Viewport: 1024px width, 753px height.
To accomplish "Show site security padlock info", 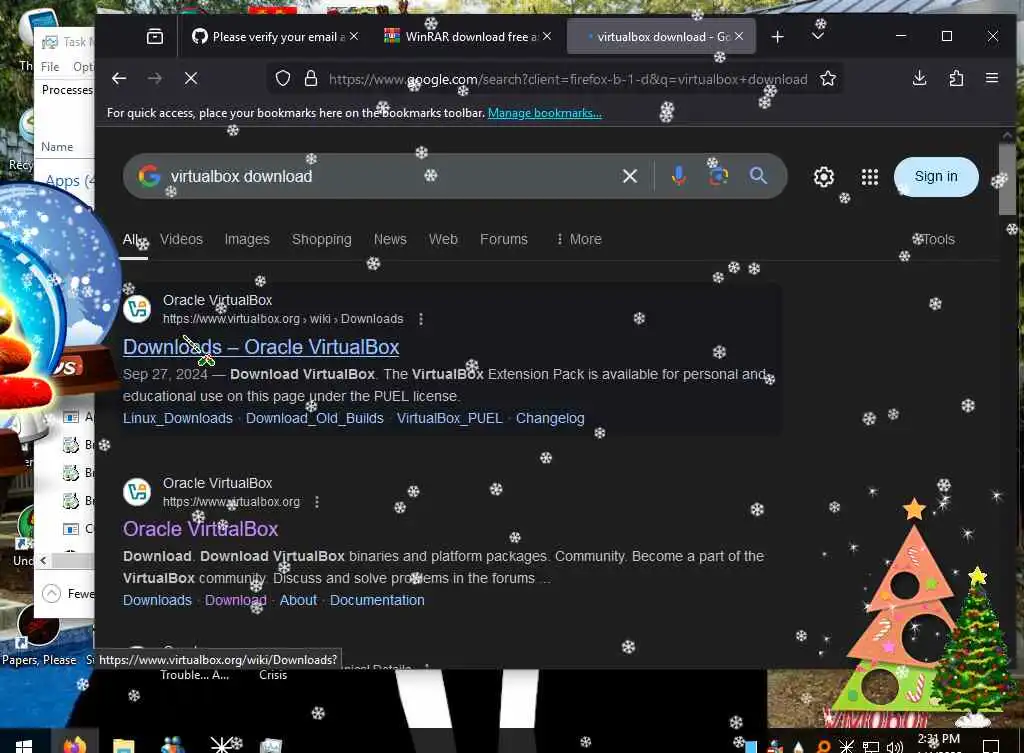I will tap(311, 79).
